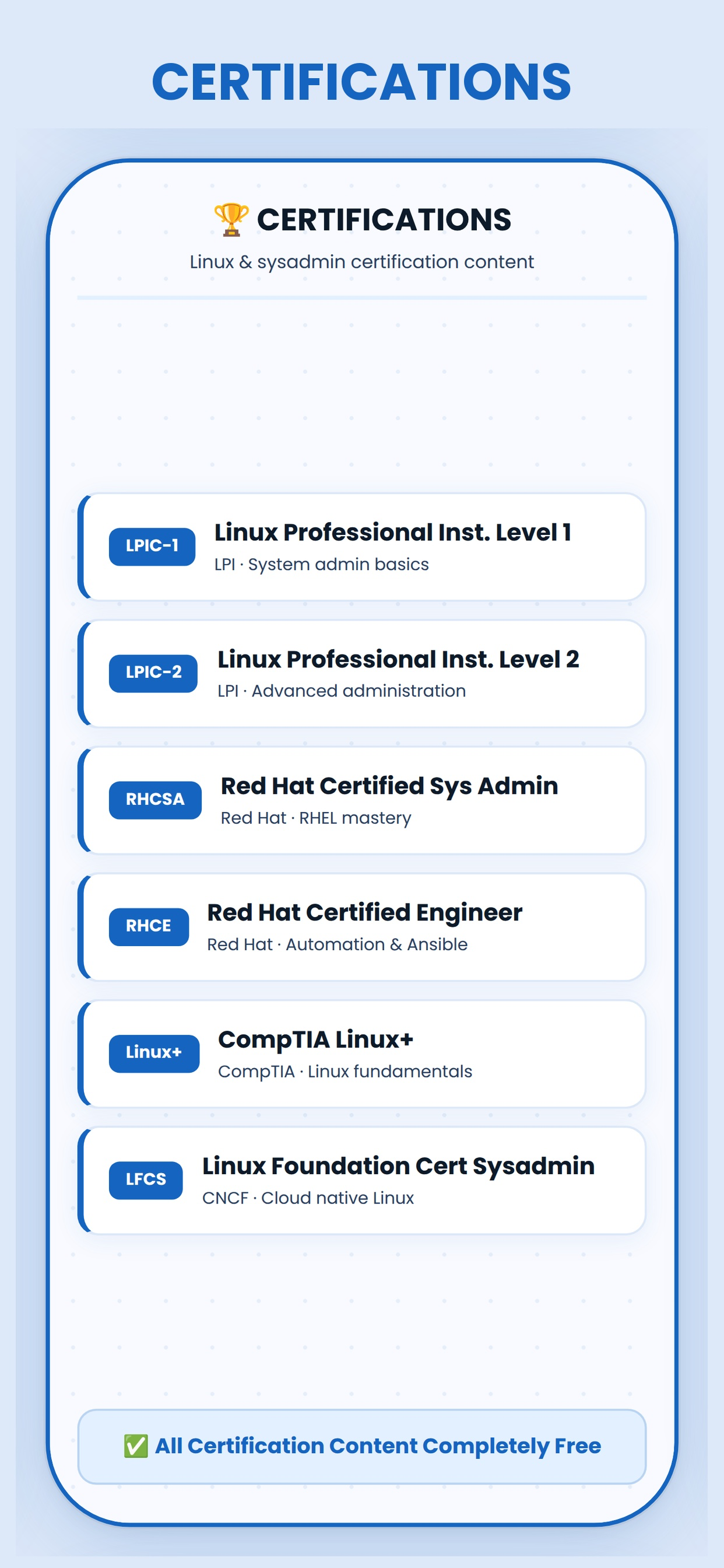This screenshot has height=1568, width=724.
Task: Click the green checkmark icon in banner
Action: [x=136, y=1446]
